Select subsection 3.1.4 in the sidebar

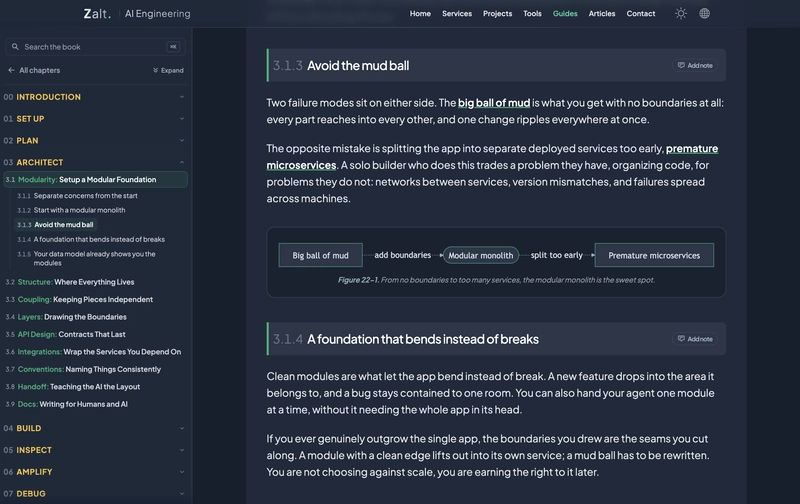(x=91, y=239)
